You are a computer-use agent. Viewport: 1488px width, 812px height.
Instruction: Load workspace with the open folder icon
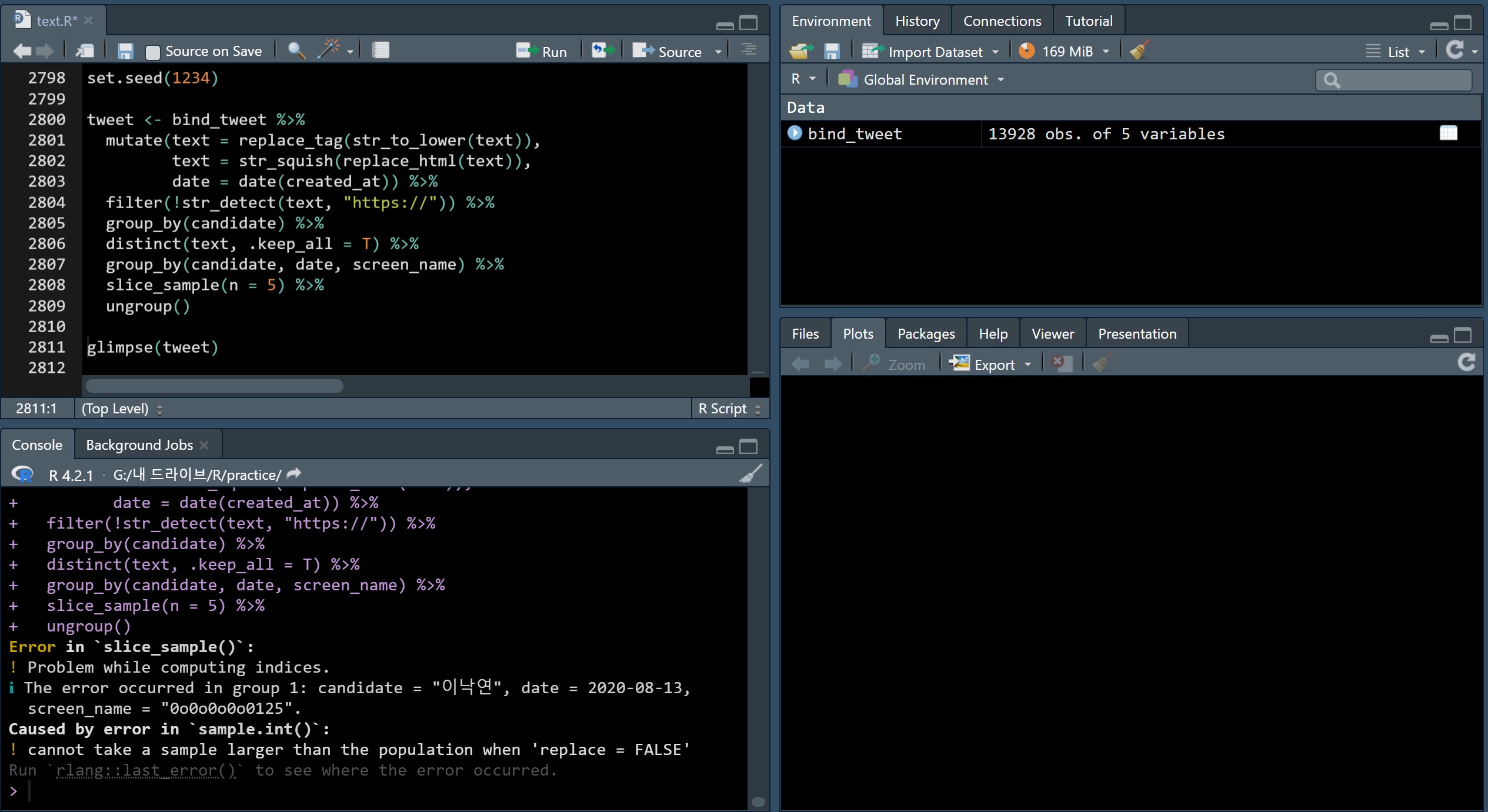point(800,51)
